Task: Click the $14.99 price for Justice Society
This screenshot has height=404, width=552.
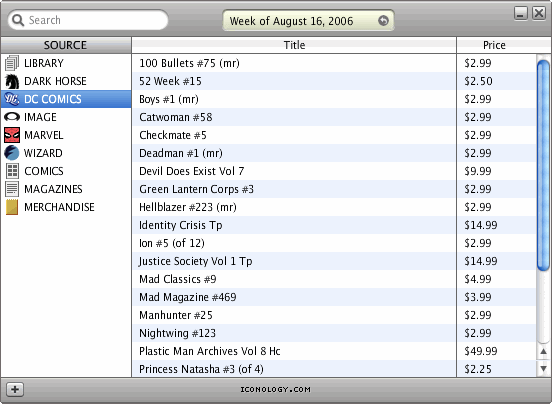Action: point(481,261)
